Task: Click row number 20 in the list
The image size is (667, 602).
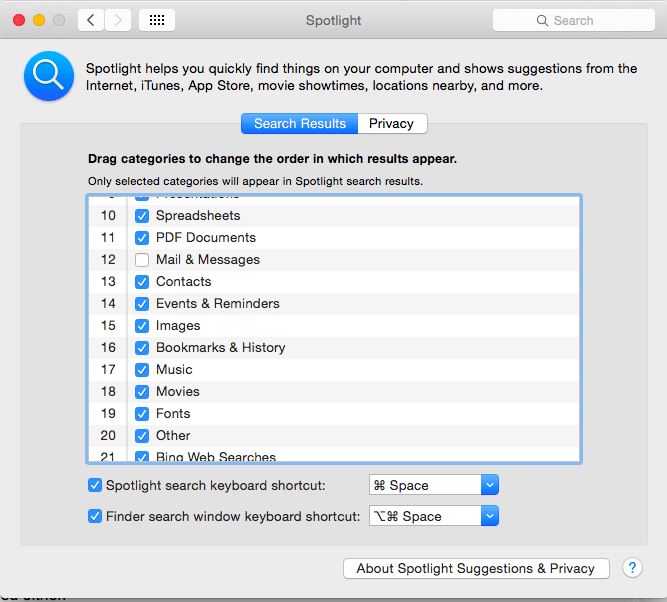Action: 108,436
